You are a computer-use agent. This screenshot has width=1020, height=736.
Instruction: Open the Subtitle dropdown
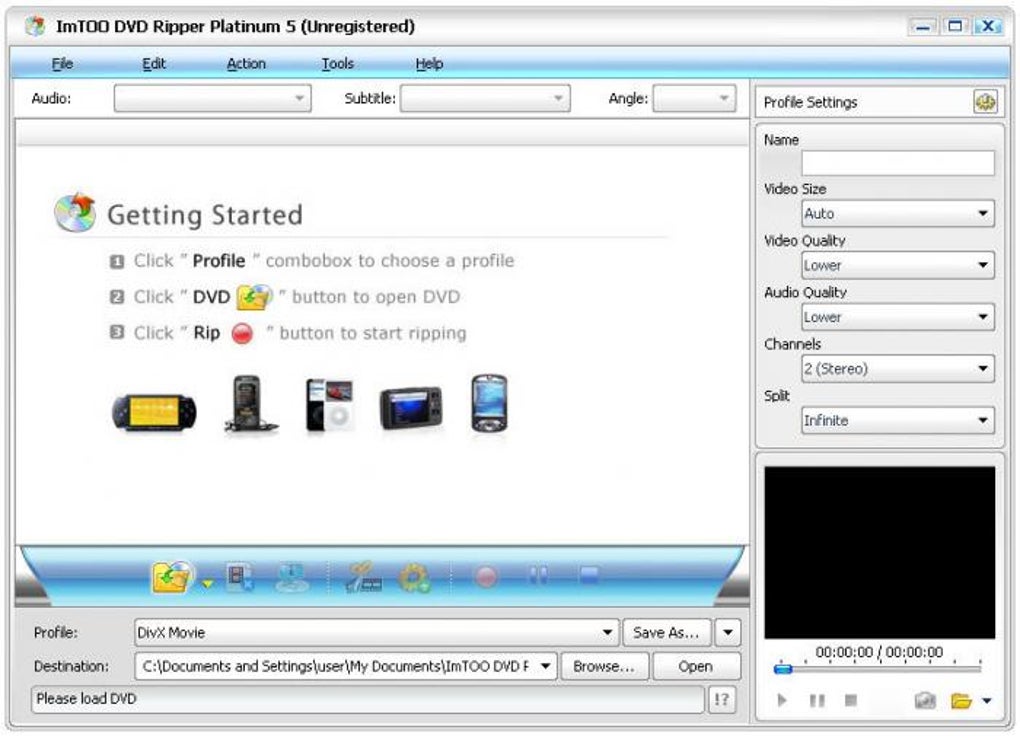(485, 98)
